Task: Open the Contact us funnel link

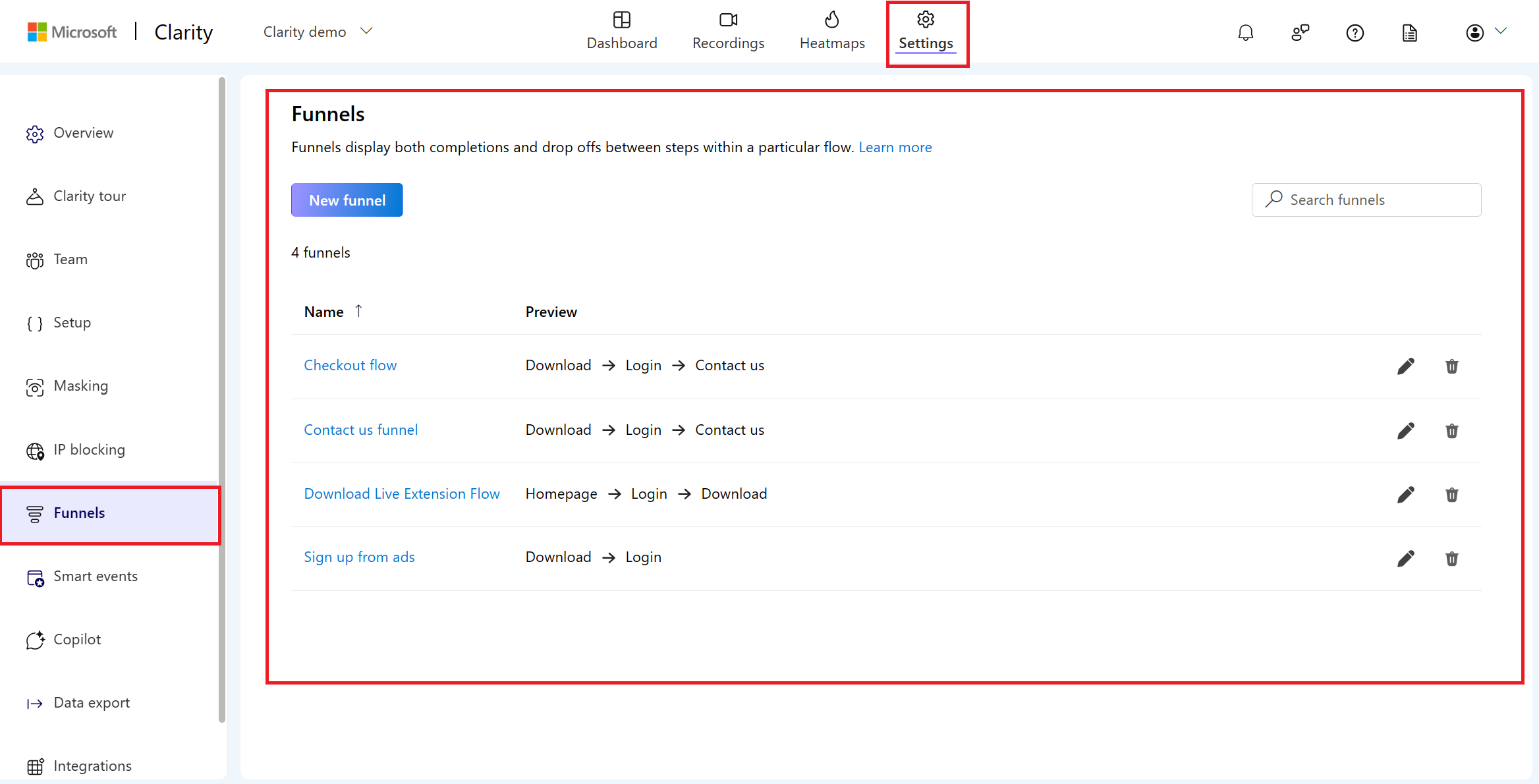Action: 360,429
